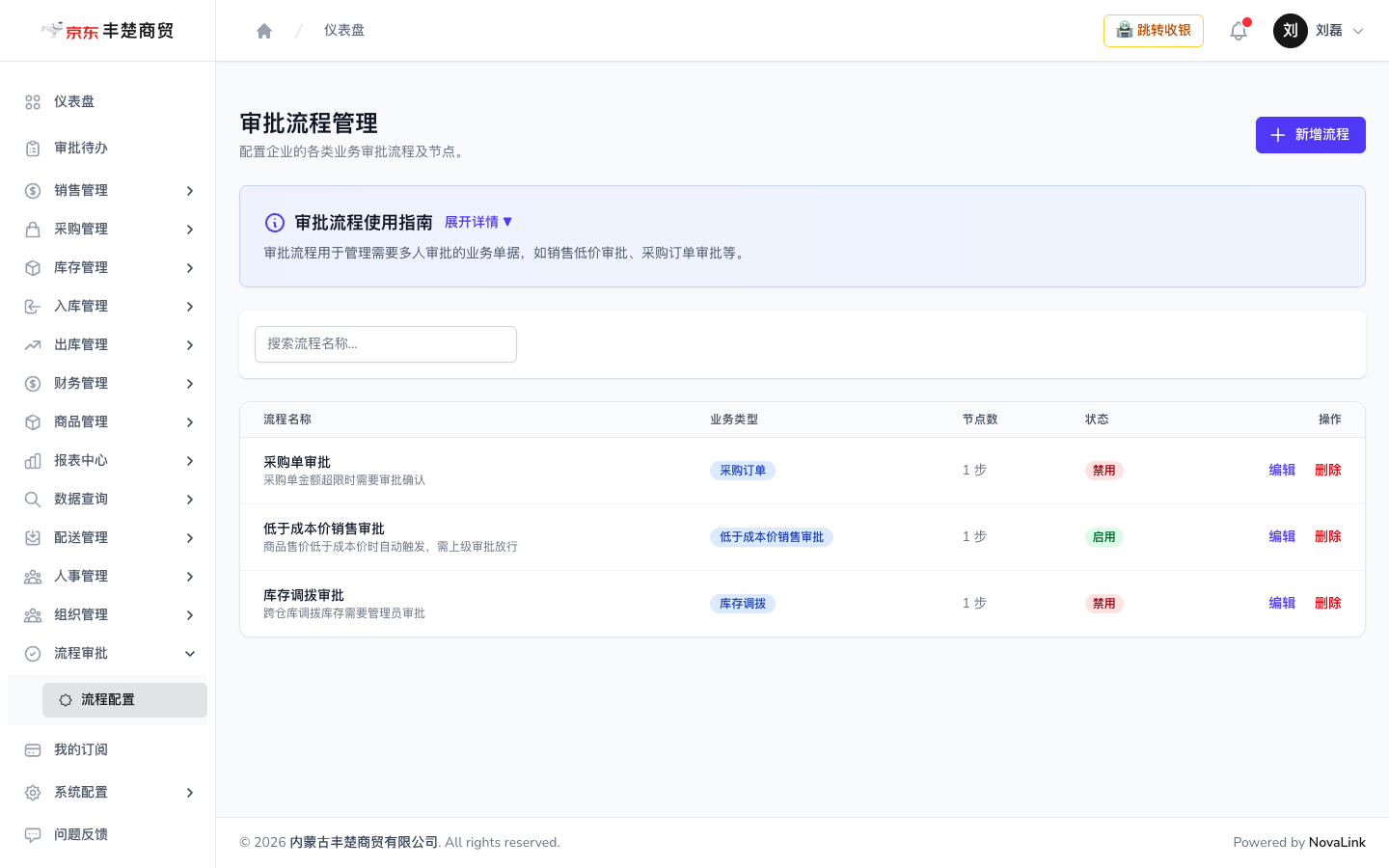
Task: Go to 仪表盘 breadcrumb item
Action: tap(344, 30)
